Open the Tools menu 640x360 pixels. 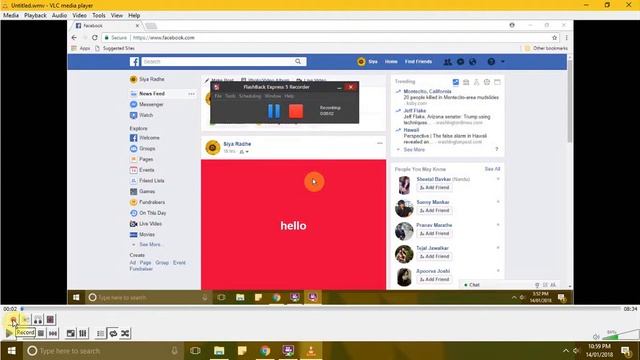click(99, 15)
